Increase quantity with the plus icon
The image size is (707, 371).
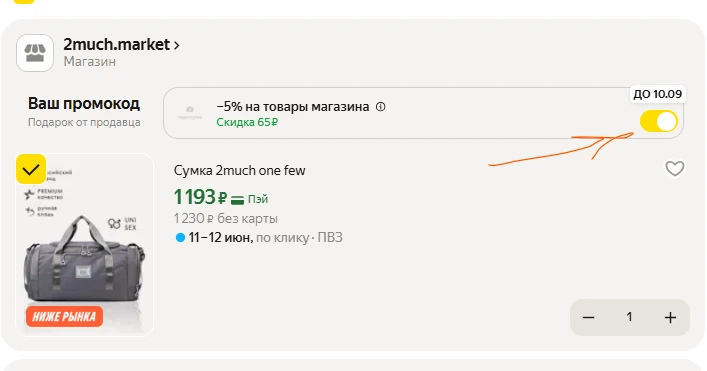click(x=670, y=317)
